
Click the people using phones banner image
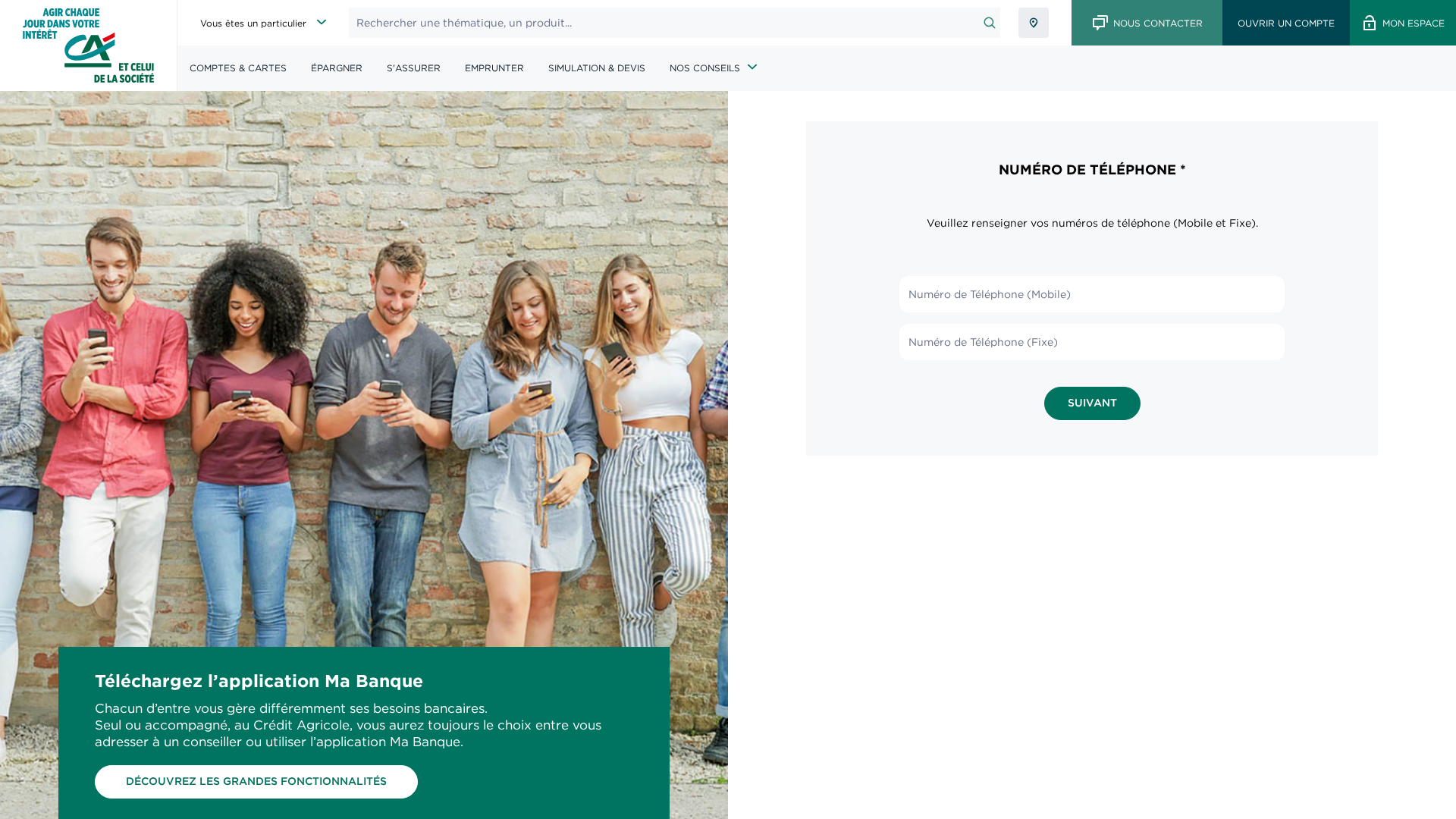(x=364, y=364)
